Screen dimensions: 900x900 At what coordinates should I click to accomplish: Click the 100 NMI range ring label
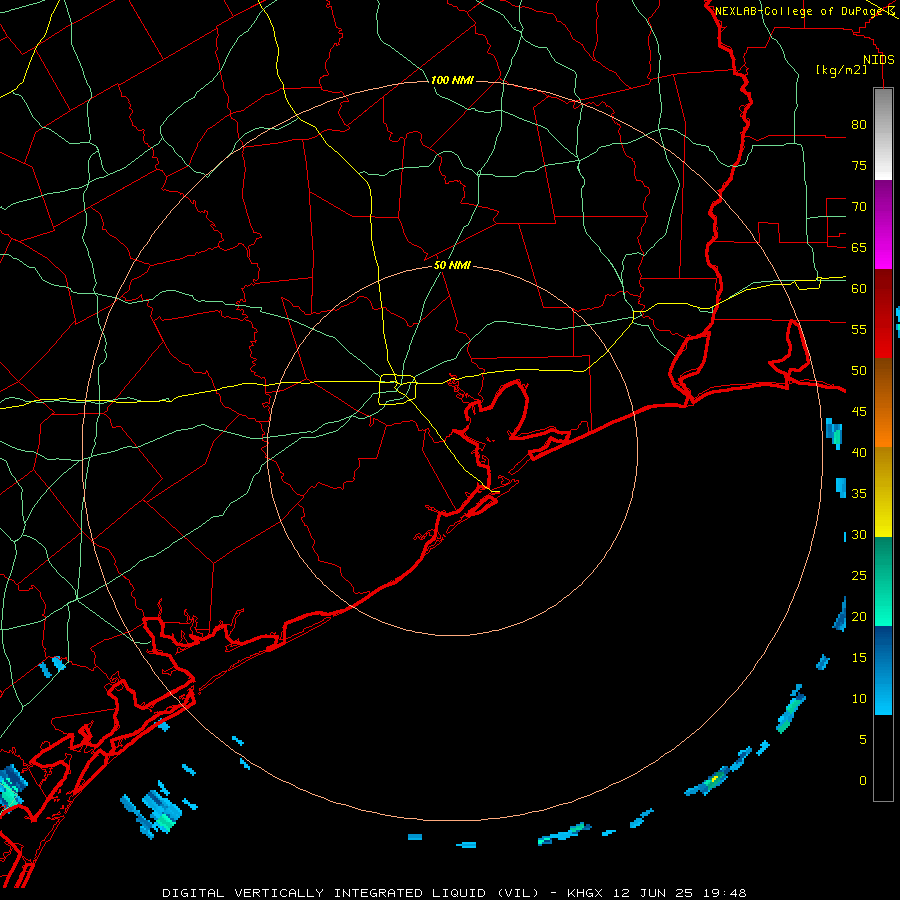(452, 80)
